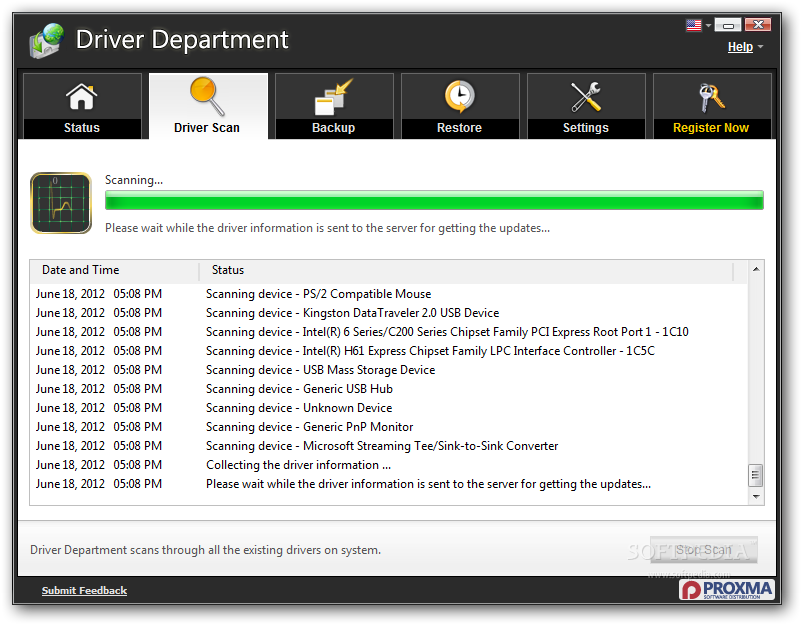Click the log list scrollbar thumb
802x625 pixels.
coord(755,475)
